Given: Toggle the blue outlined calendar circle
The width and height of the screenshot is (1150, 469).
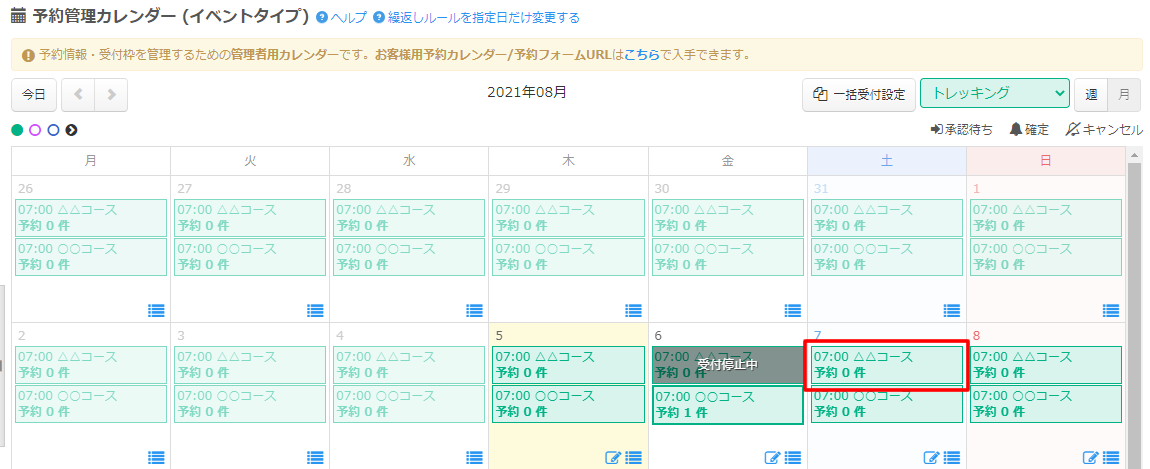Looking at the screenshot, I should 53,130.
